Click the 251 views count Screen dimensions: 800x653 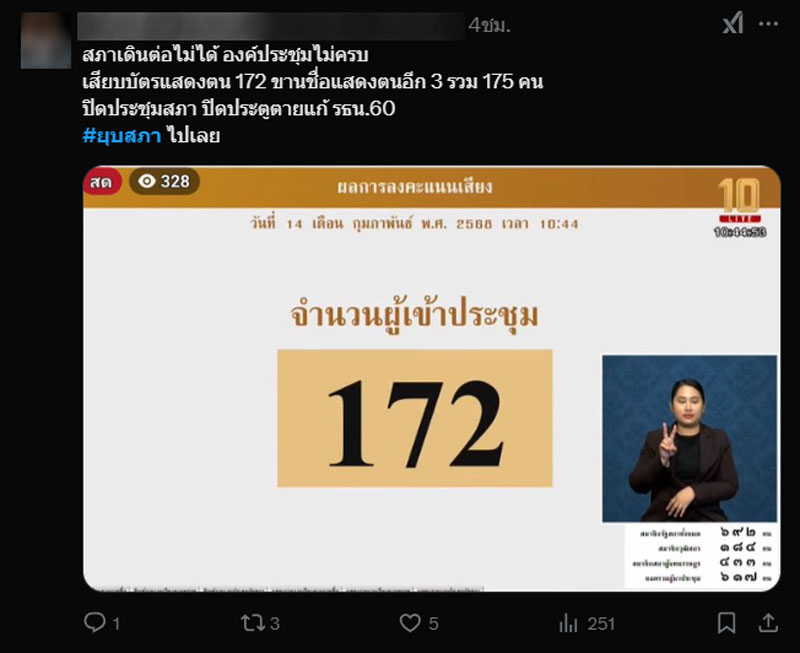pos(601,623)
